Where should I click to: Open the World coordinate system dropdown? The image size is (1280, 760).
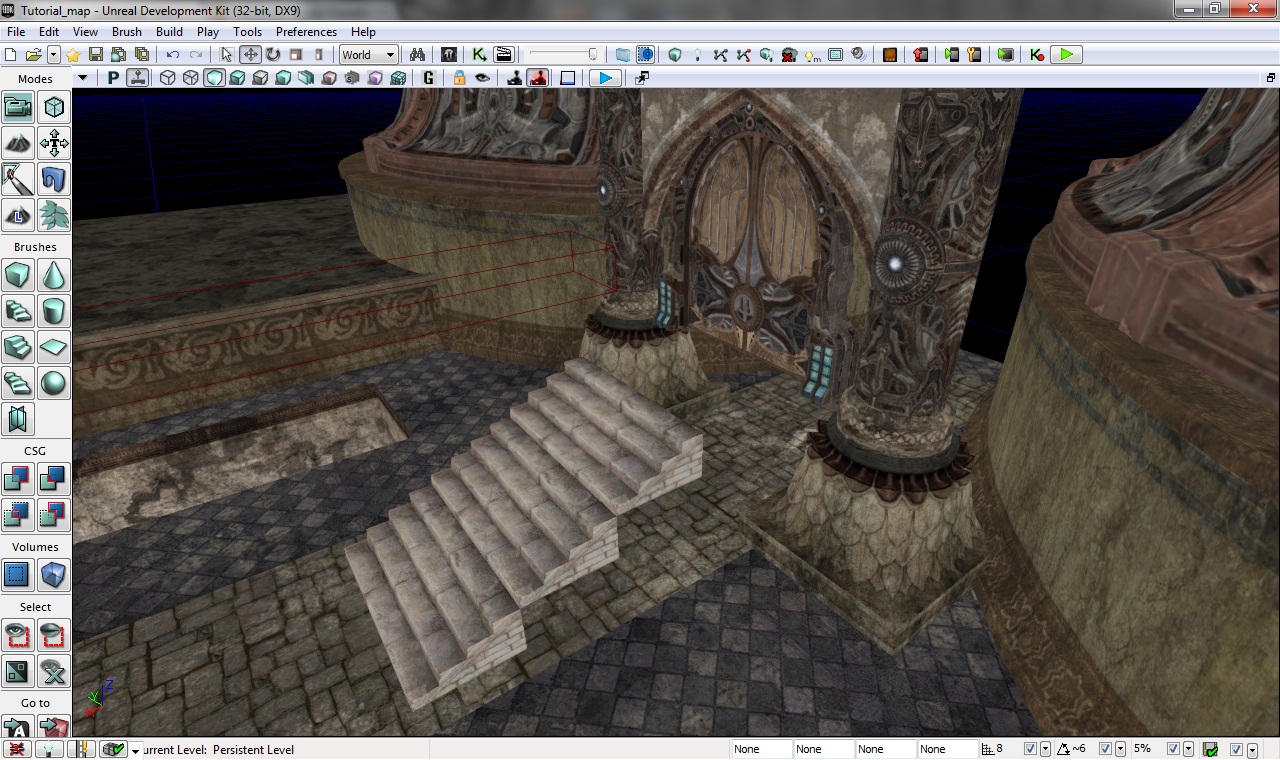coord(368,55)
